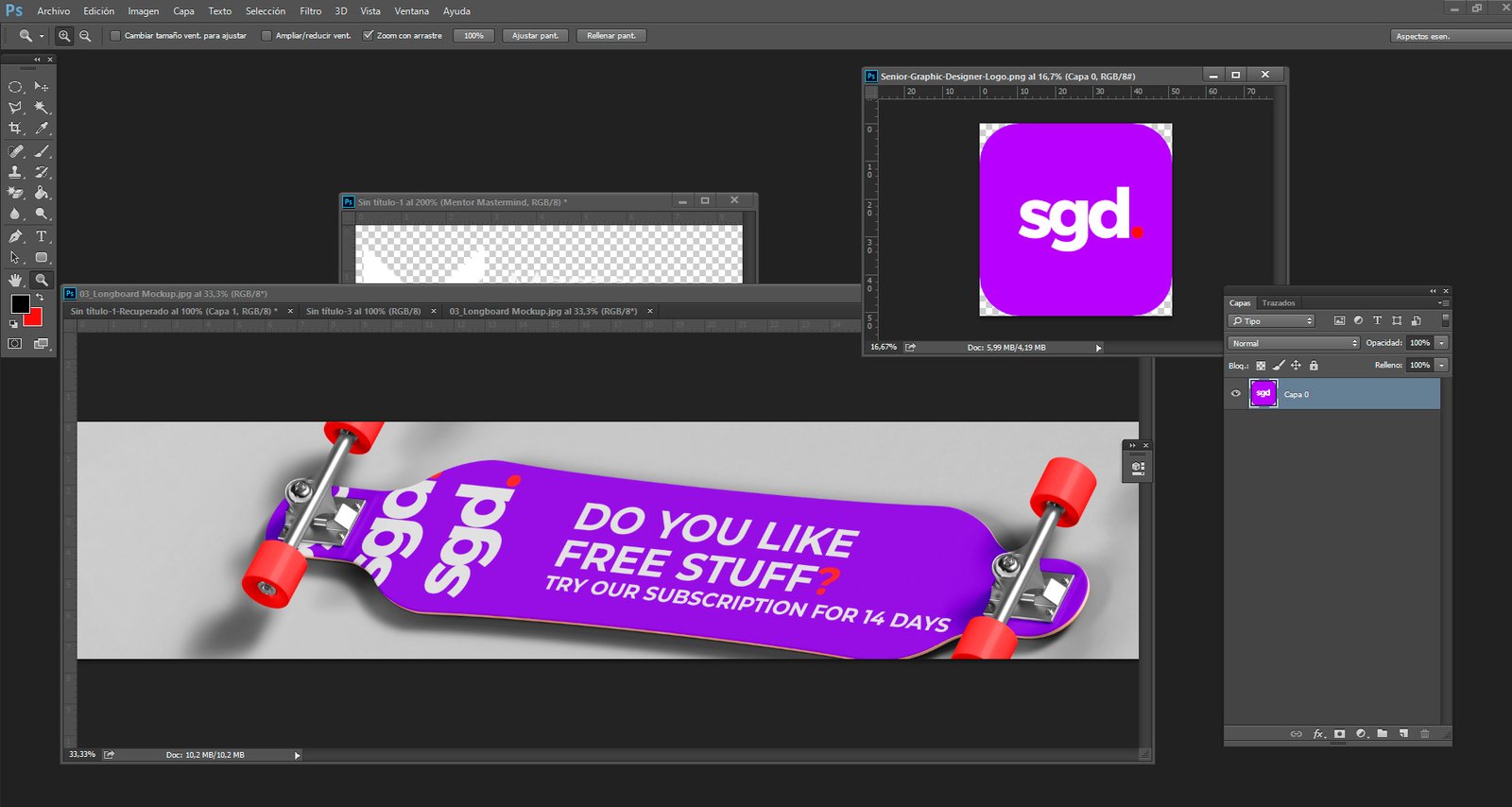Select the Type tool in the toolbox

click(42, 236)
